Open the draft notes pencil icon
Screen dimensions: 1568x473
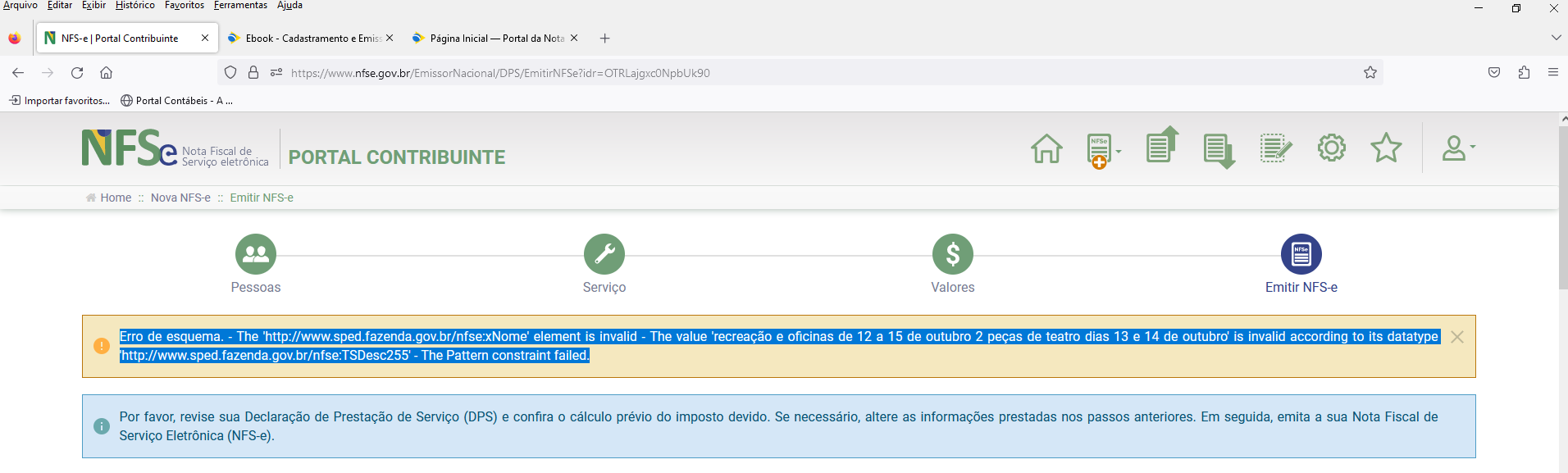(1275, 148)
